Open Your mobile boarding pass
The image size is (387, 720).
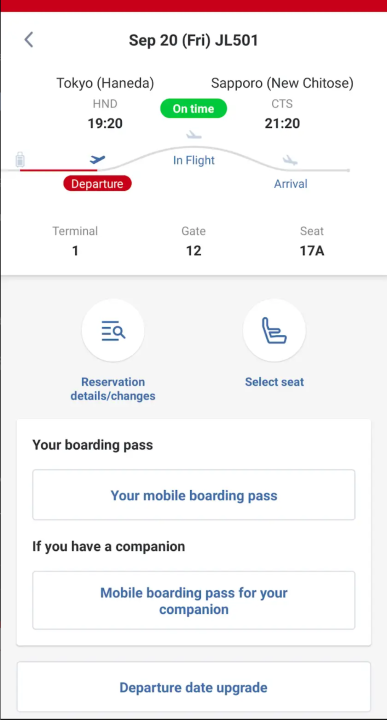(x=194, y=495)
